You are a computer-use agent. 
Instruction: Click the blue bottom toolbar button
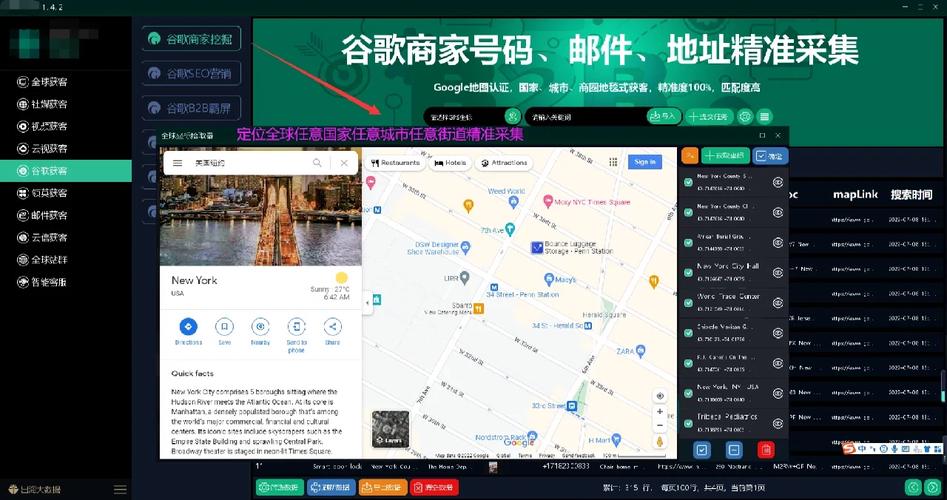[x=331, y=487]
